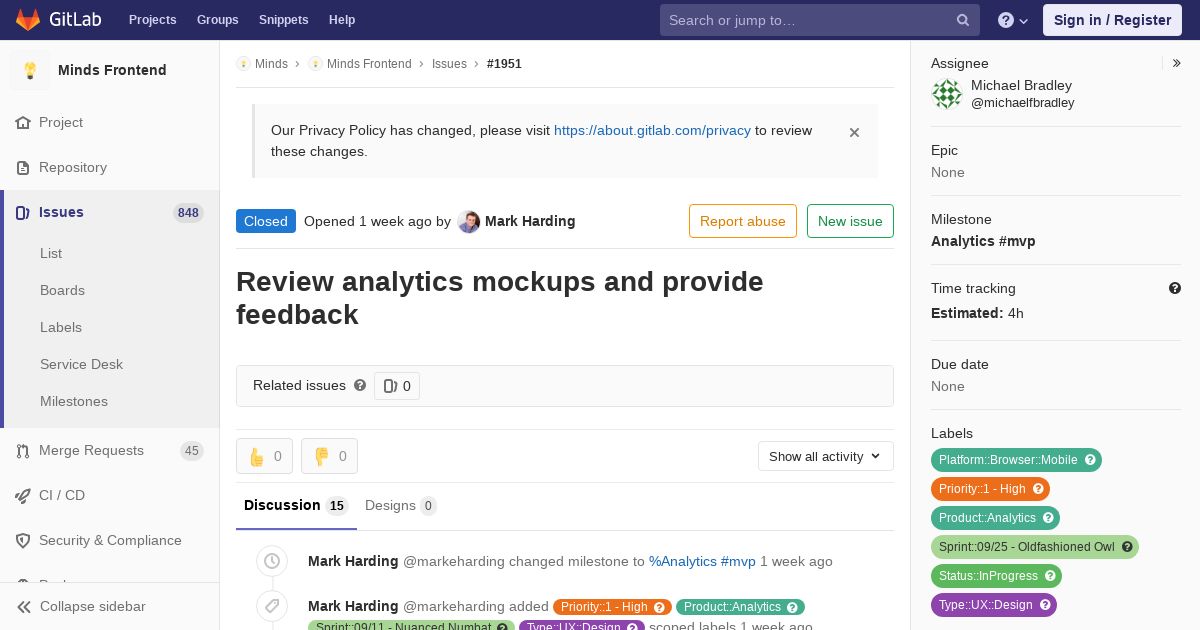Click the New issue button
Viewport: 1200px width, 630px height.
850,221
